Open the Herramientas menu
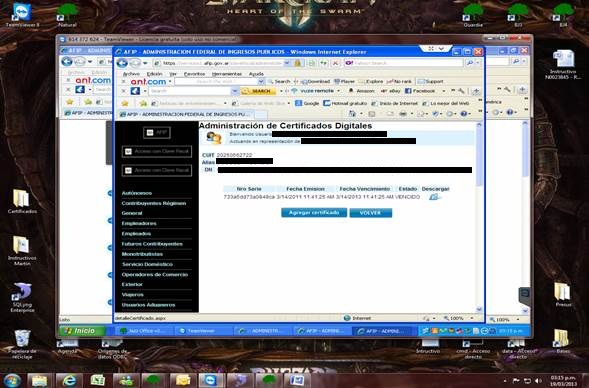The image size is (589, 388). [x=227, y=74]
